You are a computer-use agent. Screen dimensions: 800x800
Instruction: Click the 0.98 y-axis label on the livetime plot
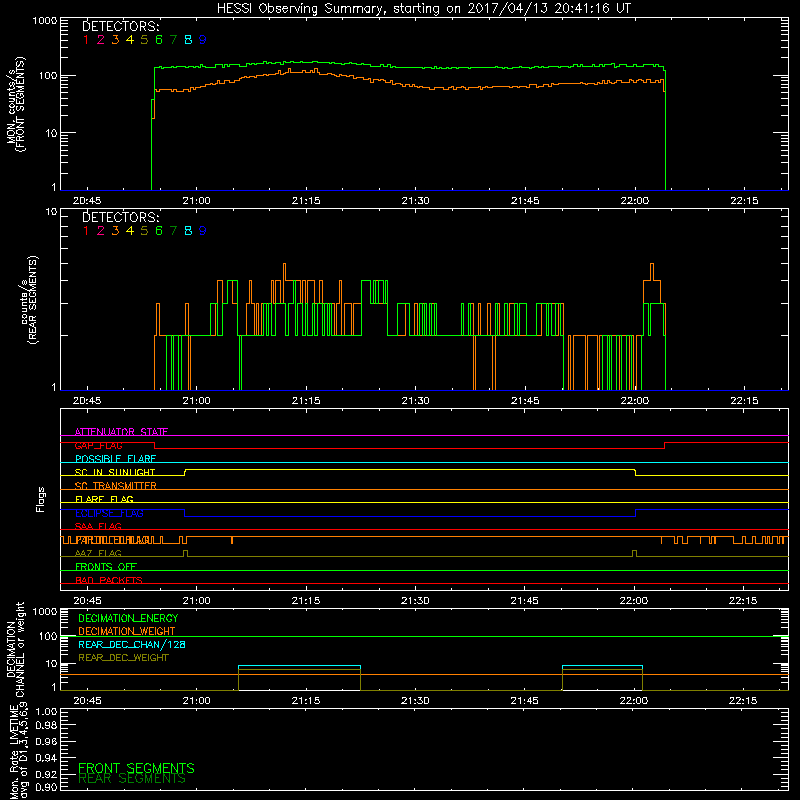(x=46, y=726)
